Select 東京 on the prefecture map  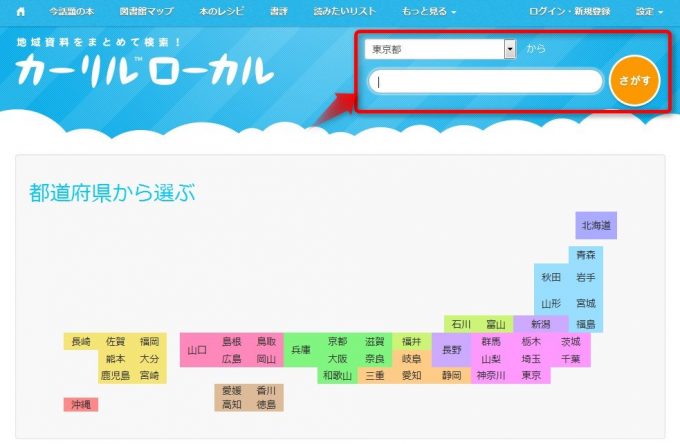[x=531, y=375]
